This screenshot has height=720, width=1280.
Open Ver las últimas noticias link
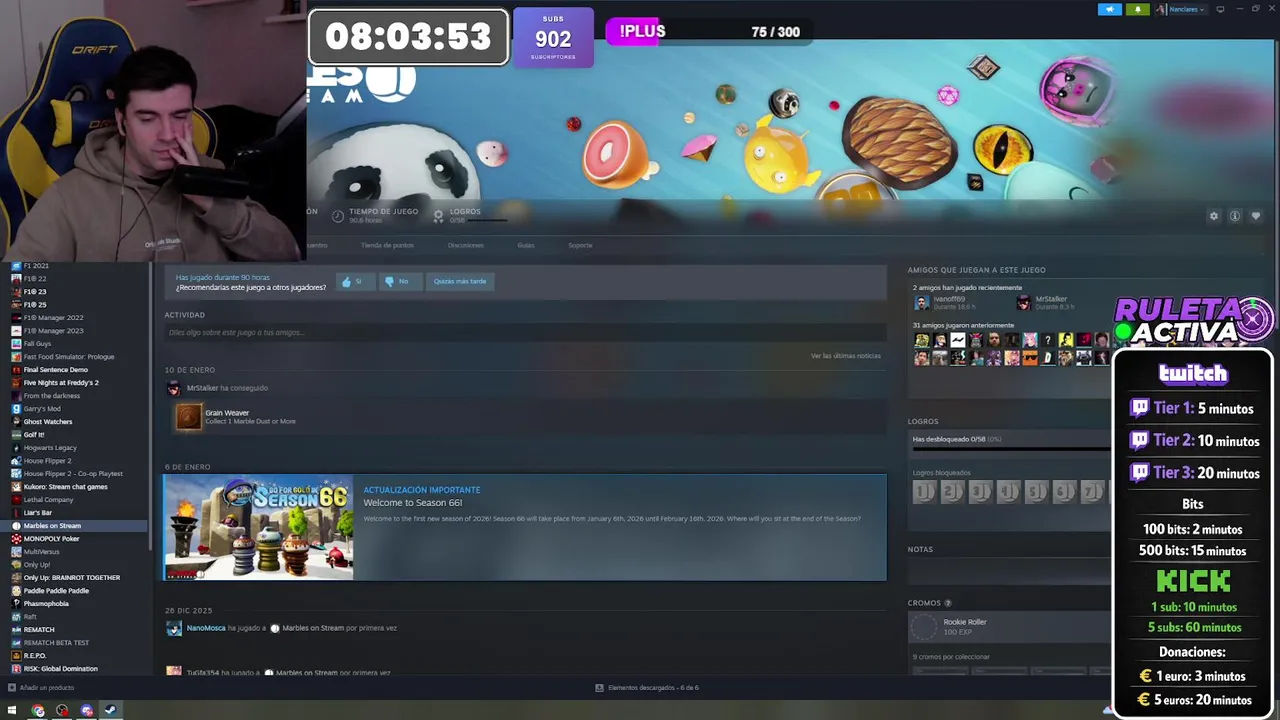pyautogui.click(x=846, y=356)
